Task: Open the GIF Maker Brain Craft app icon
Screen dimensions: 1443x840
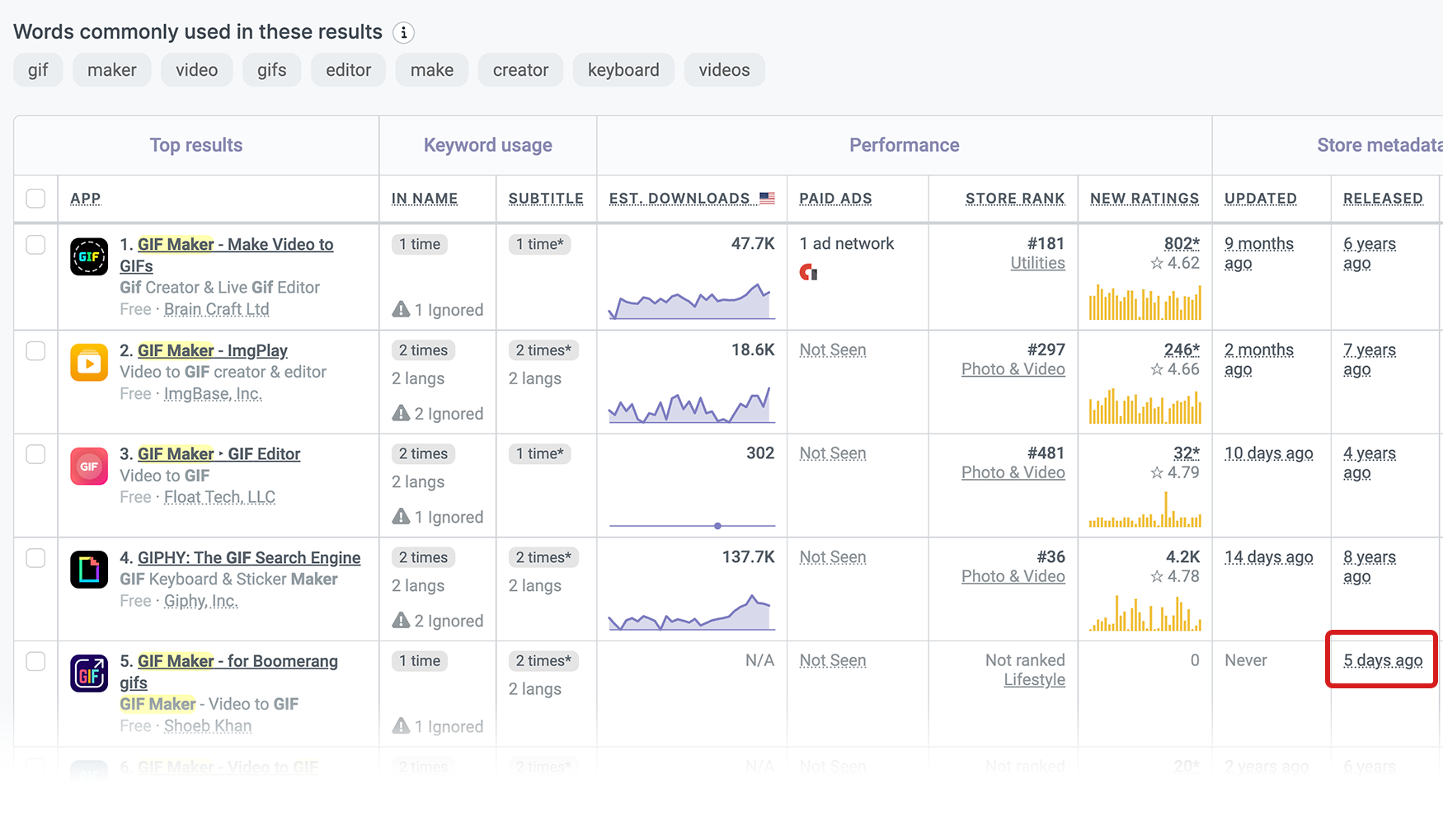Action: coord(89,256)
